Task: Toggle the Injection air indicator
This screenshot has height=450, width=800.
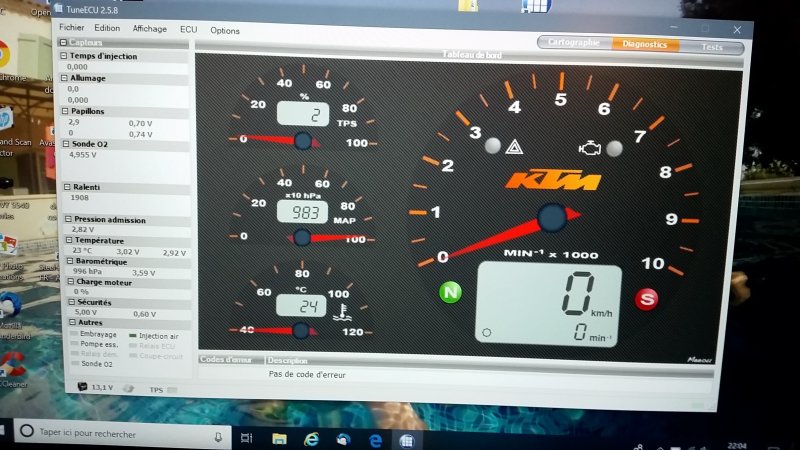Action: pyautogui.click(x=133, y=336)
